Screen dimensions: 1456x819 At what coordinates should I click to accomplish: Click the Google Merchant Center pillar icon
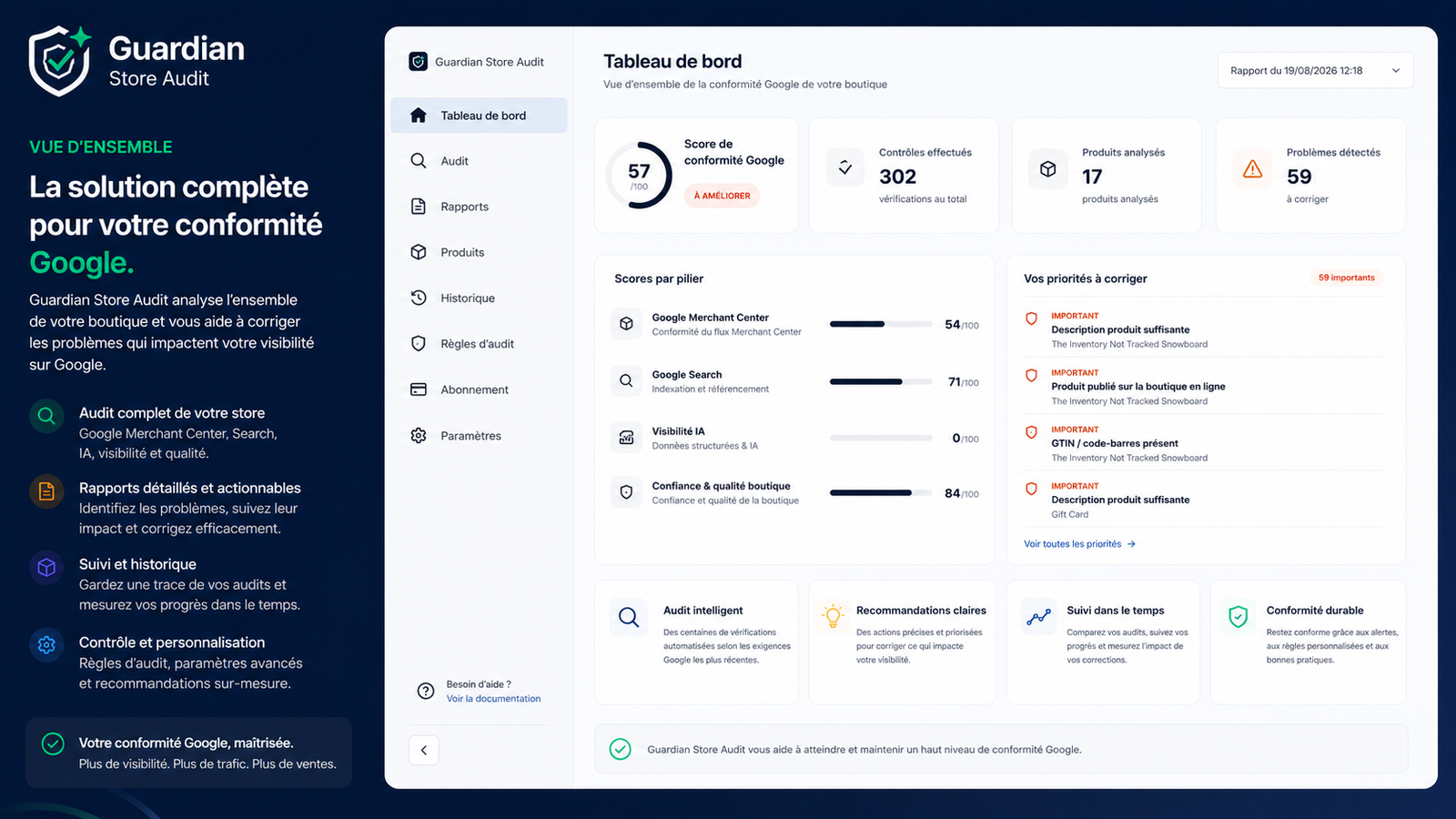click(x=626, y=324)
